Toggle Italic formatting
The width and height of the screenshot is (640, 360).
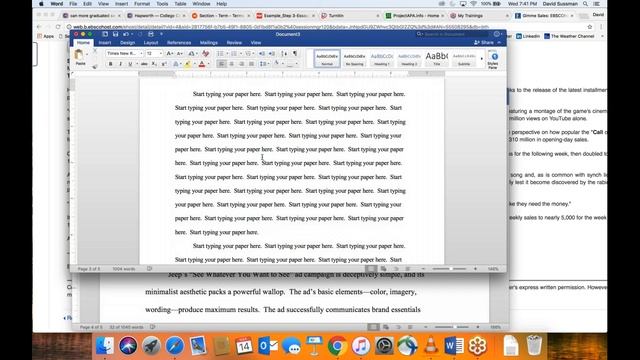coord(120,64)
